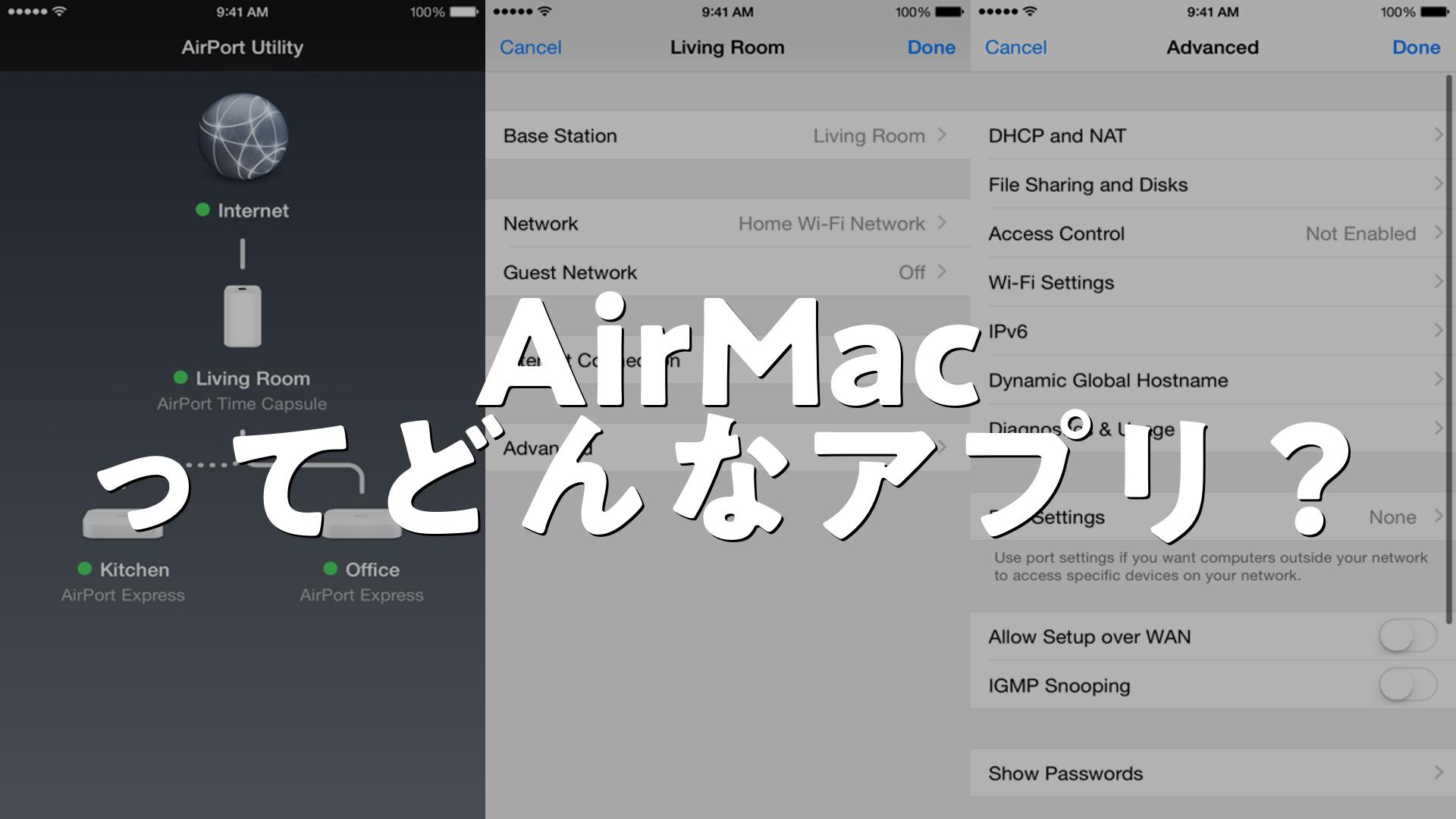Tap the AirPort Time Capsule subtitle
The height and width of the screenshot is (819, 1456).
242,403
